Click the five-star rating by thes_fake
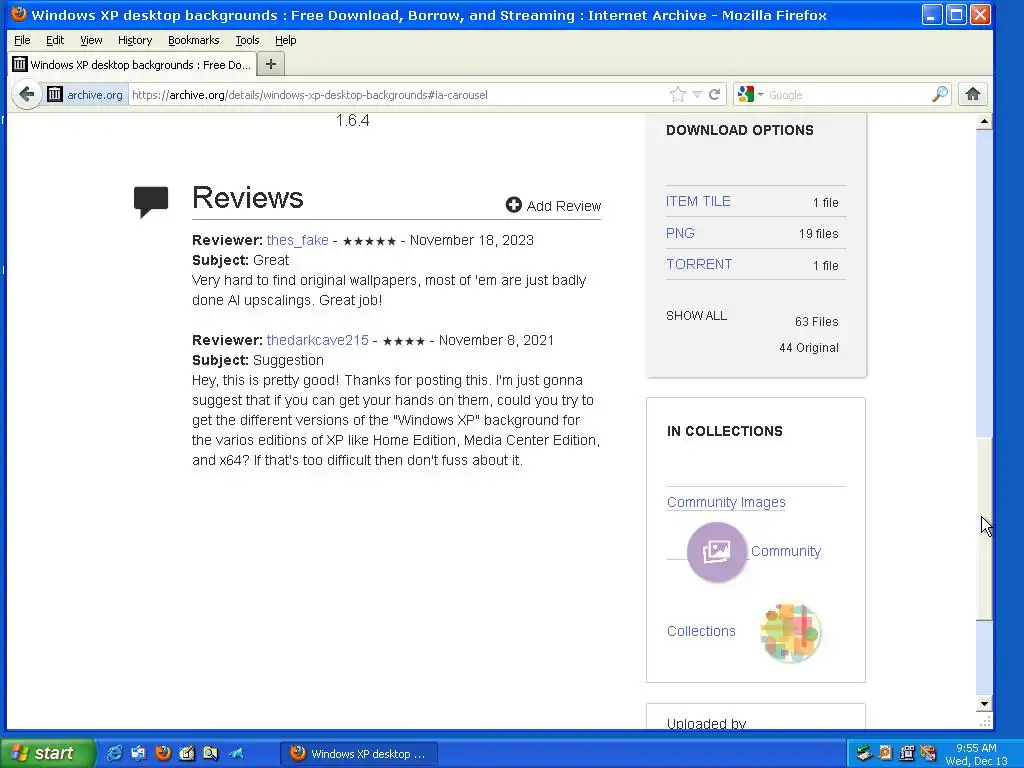The image size is (1024, 768). 369,241
